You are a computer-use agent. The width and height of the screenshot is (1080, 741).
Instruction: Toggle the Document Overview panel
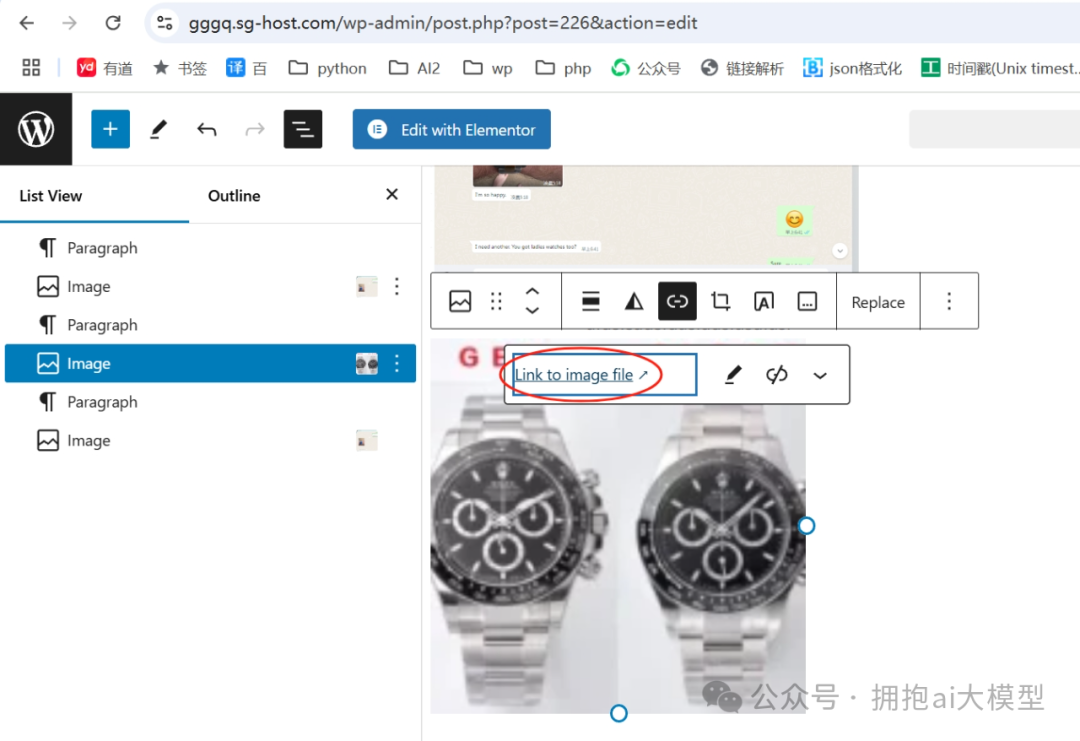(x=303, y=129)
